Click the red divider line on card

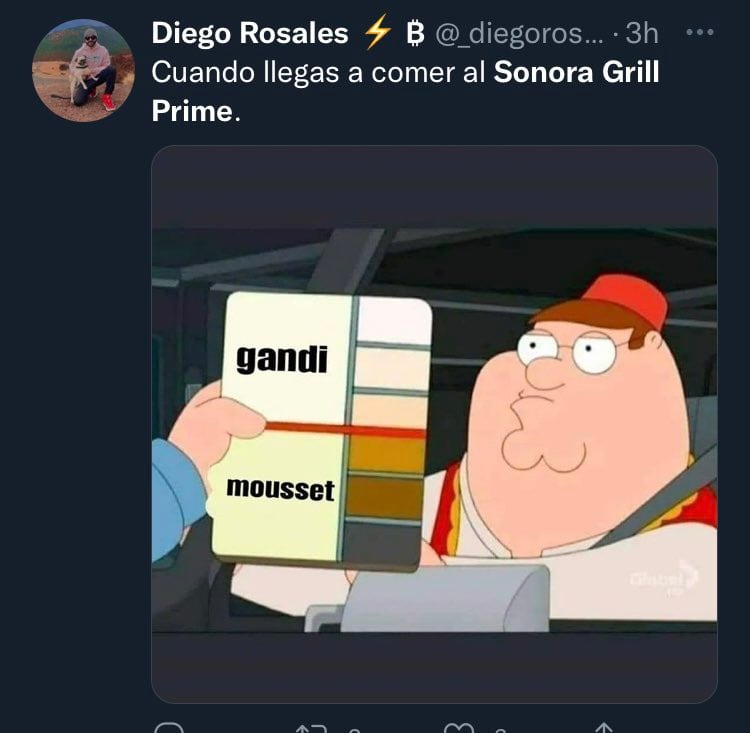pos(344,429)
